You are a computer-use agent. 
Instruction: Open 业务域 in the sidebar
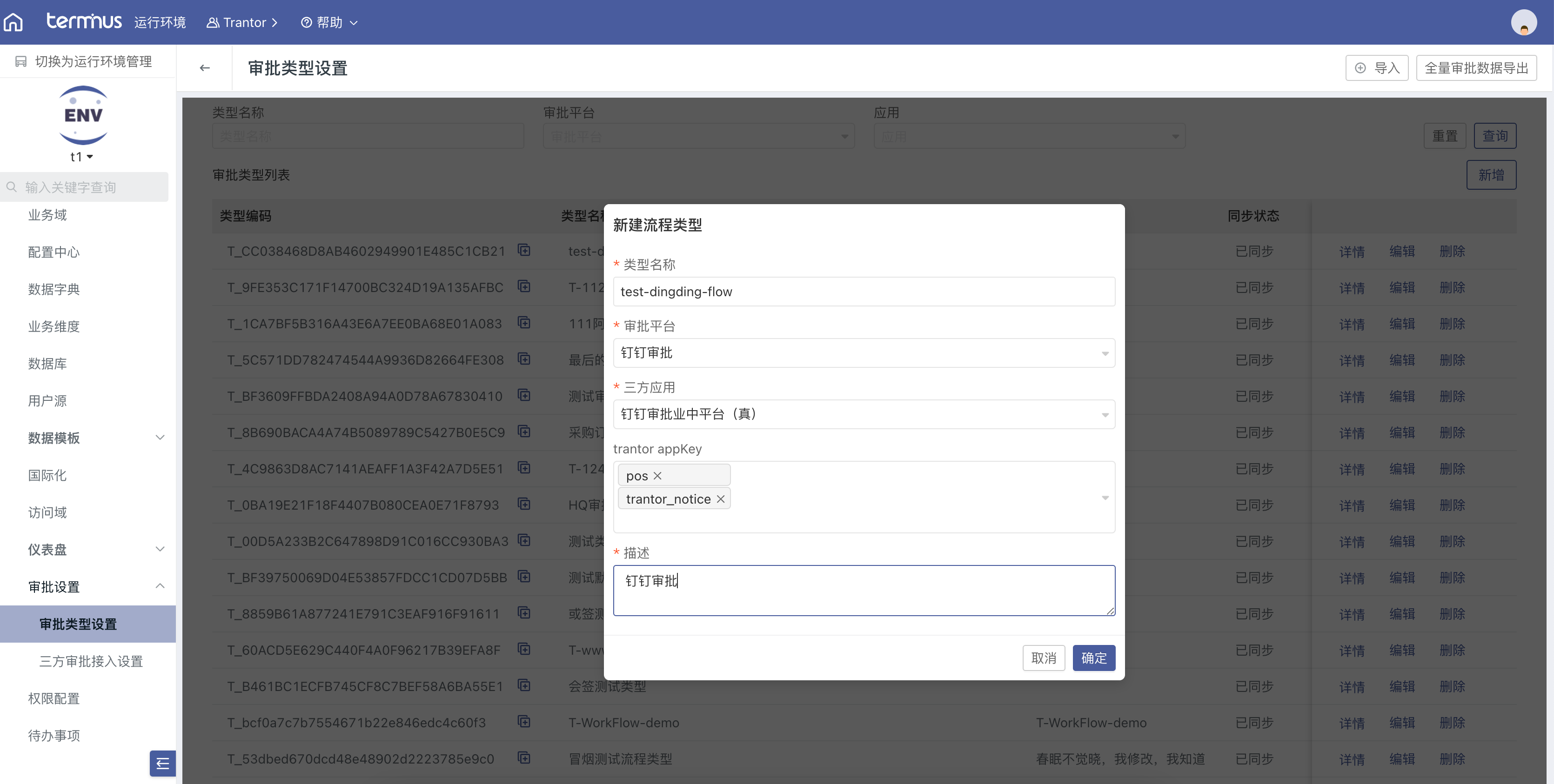point(47,215)
